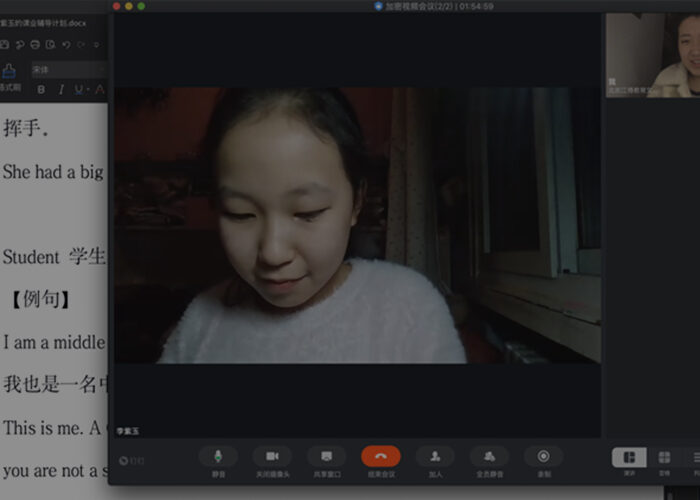700x500 pixels.
Task: Toggle Bold formatting in the document window
Action: click(41, 90)
